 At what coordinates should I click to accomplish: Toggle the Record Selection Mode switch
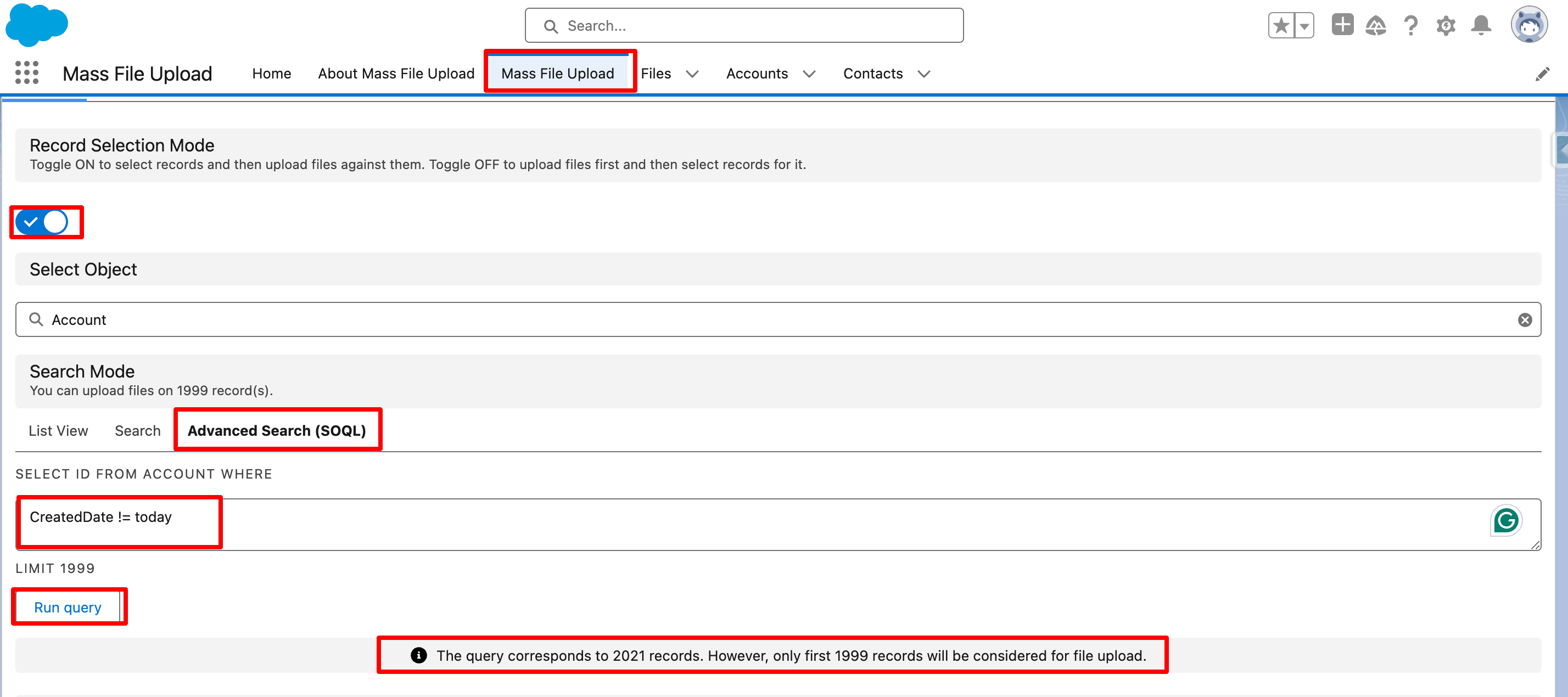tap(42, 222)
